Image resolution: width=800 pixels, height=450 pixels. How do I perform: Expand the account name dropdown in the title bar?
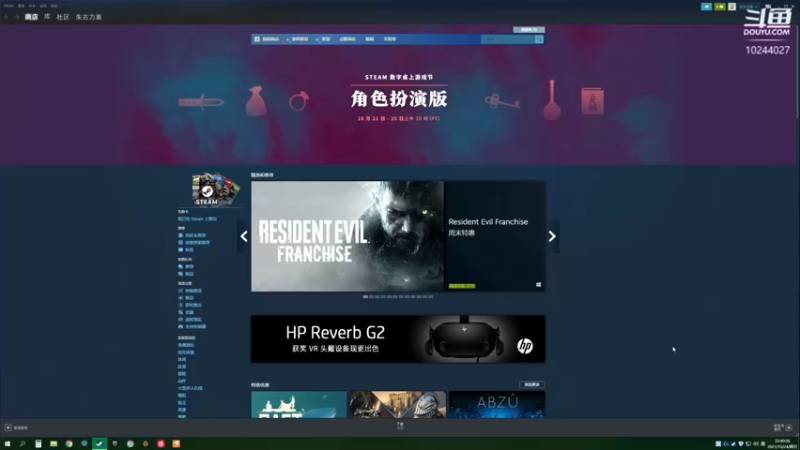[747, 7]
